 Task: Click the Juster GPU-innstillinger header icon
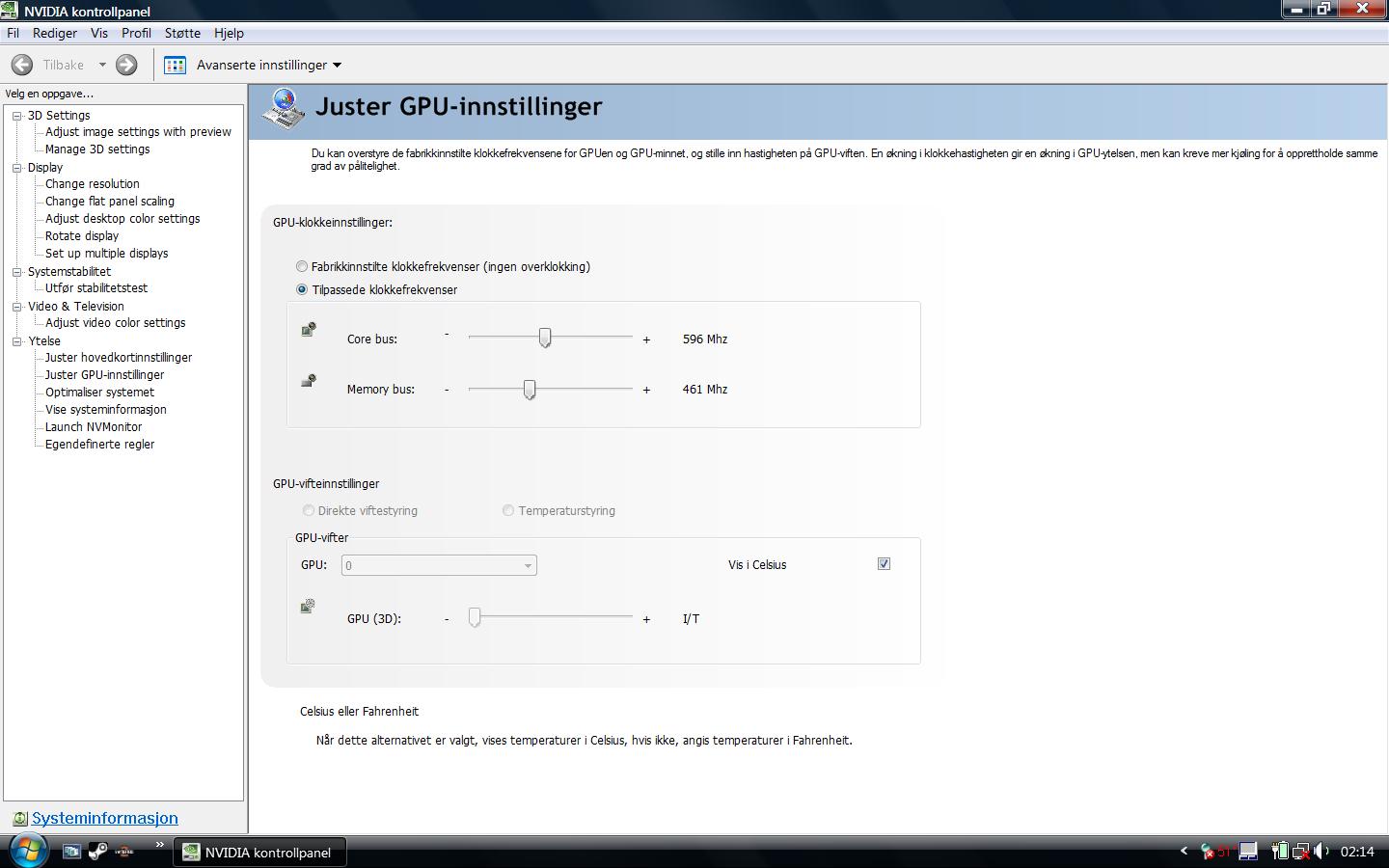tap(284, 109)
